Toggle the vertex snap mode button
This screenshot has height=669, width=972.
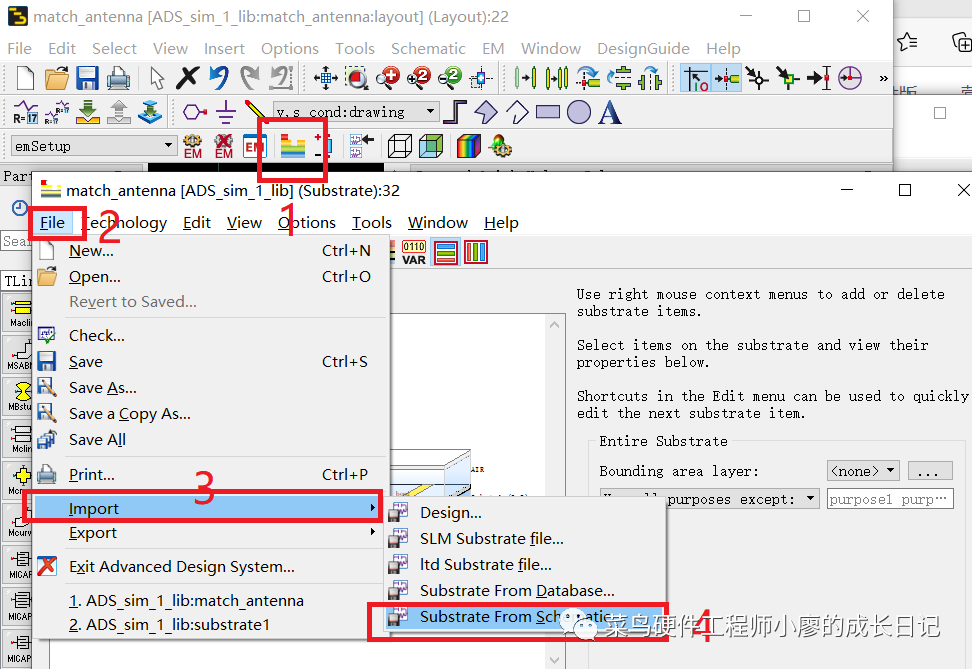(x=758, y=78)
